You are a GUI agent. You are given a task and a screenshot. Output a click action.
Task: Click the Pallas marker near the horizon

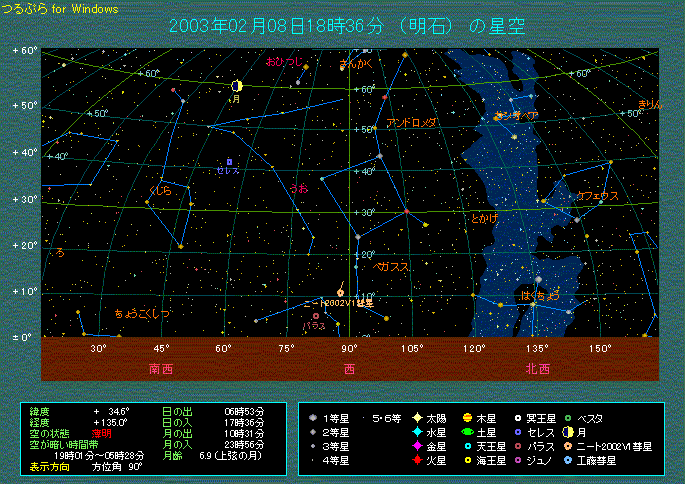coord(316,316)
